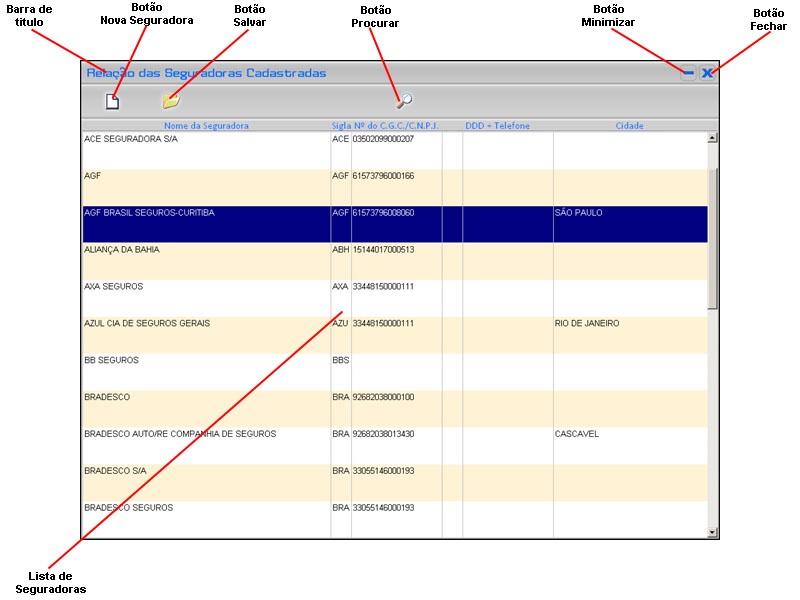This screenshot has height=600, width=800.
Task: Click the Nº do C.G.C./C.N.P.J. column header
Action: coord(397,126)
